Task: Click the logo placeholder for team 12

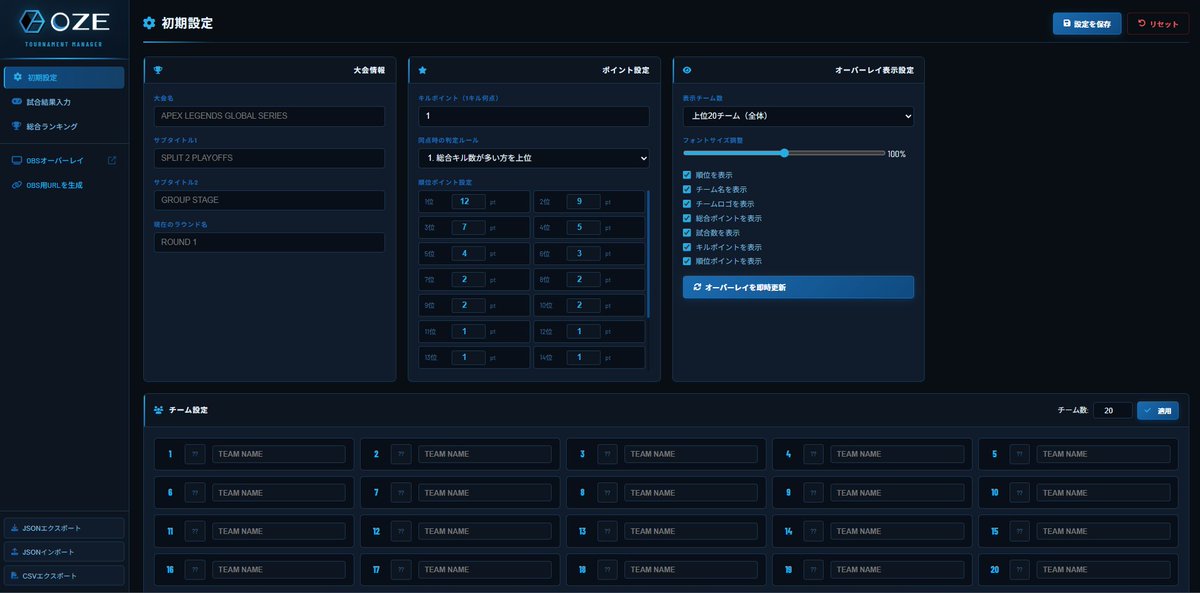Action: pos(401,531)
